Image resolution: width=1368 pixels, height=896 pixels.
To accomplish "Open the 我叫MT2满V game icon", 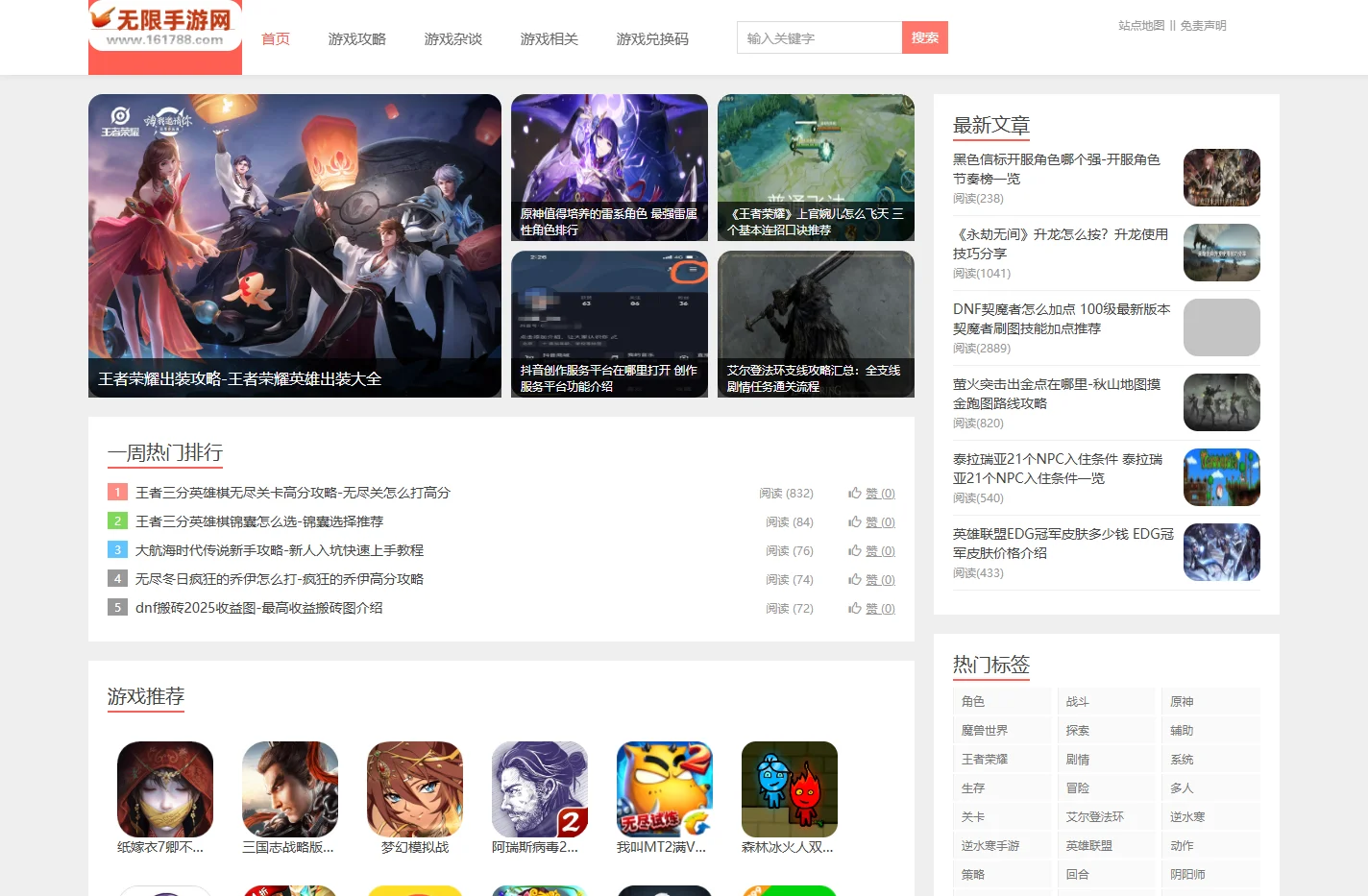I will 665,789.
